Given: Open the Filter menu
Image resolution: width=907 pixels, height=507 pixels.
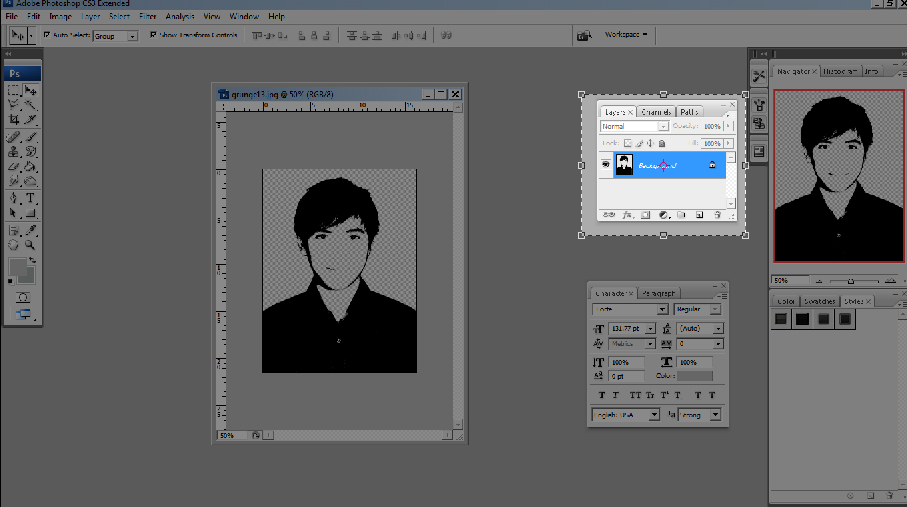Looking at the screenshot, I should click(x=147, y=17).
